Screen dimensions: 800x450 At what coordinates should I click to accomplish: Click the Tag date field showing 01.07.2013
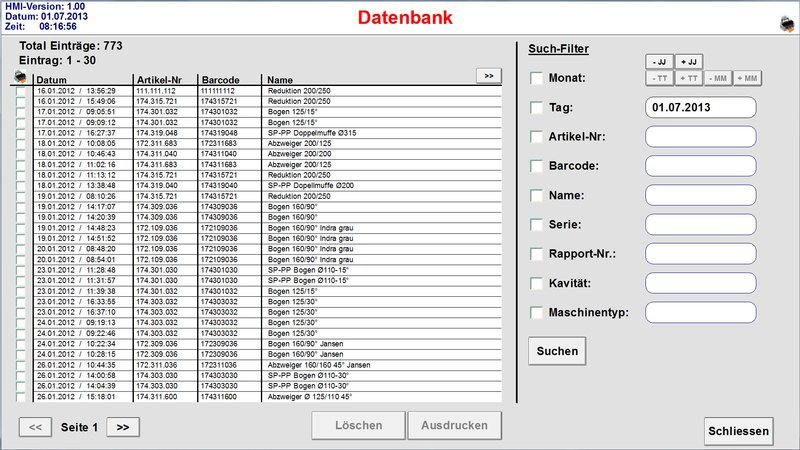pyautogui.click(x=699, y=107)
